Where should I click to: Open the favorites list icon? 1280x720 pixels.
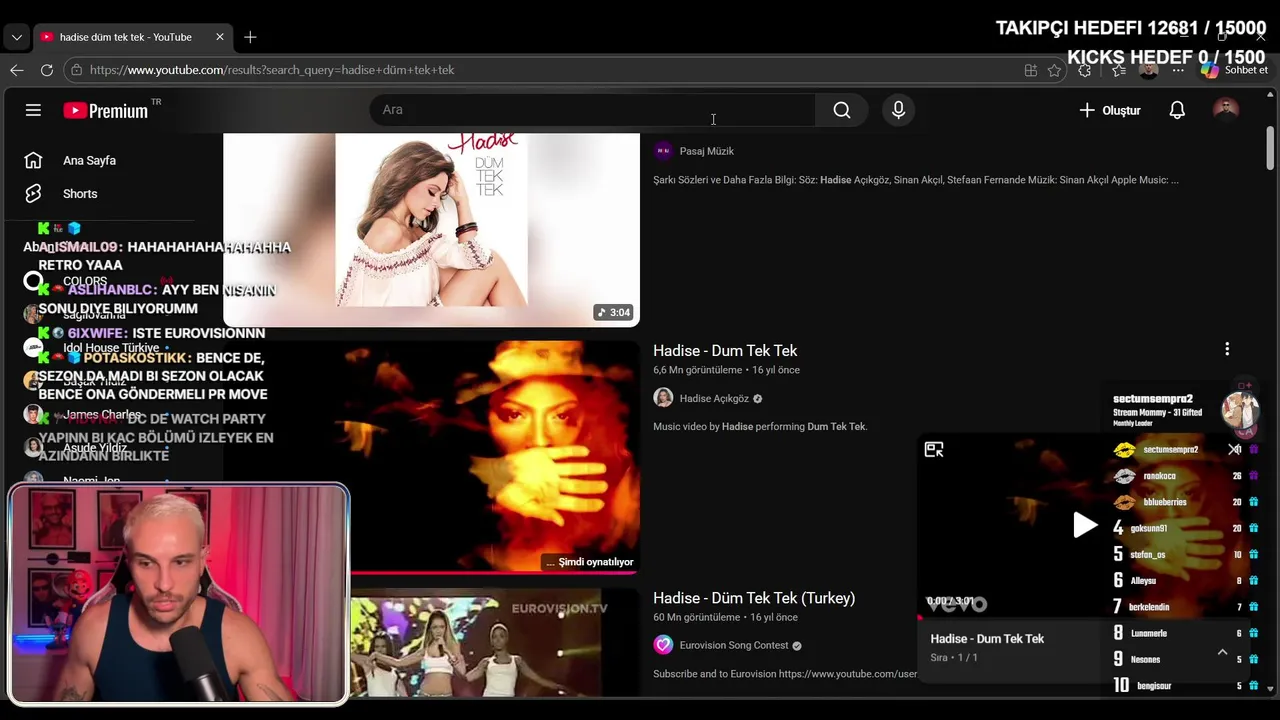coord(1118,70)
